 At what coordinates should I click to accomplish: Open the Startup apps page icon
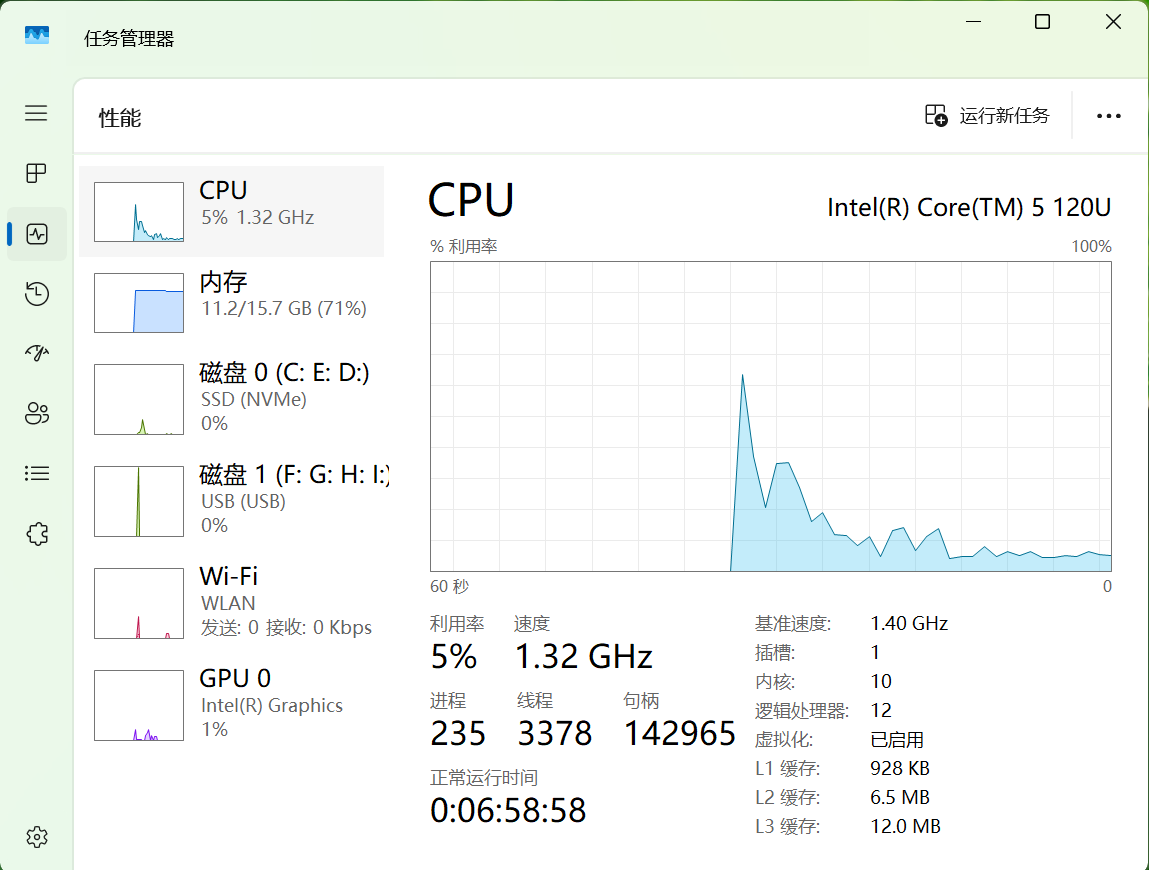[x=36, y=353]
